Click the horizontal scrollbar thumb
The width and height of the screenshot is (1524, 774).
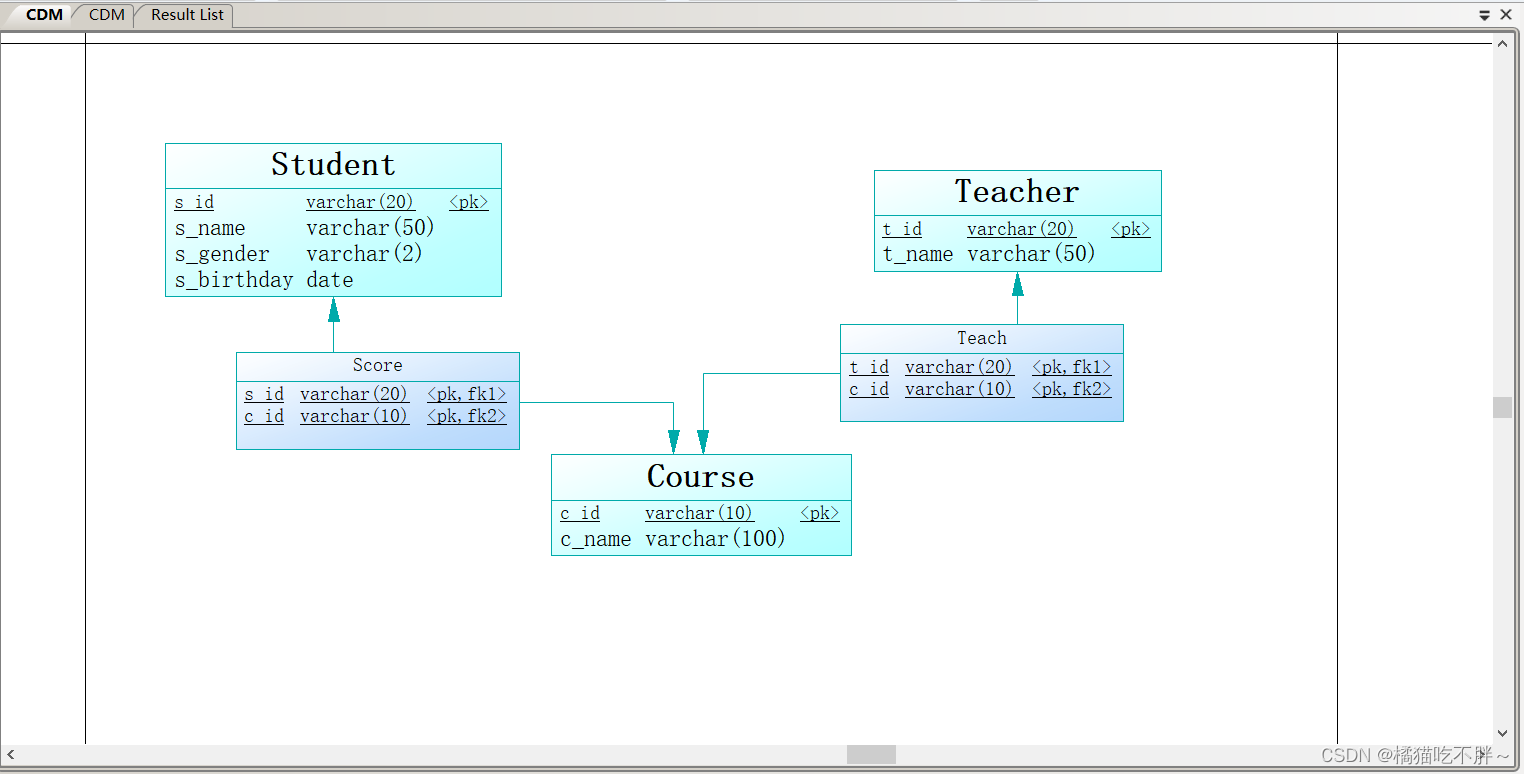pos(871,754)
